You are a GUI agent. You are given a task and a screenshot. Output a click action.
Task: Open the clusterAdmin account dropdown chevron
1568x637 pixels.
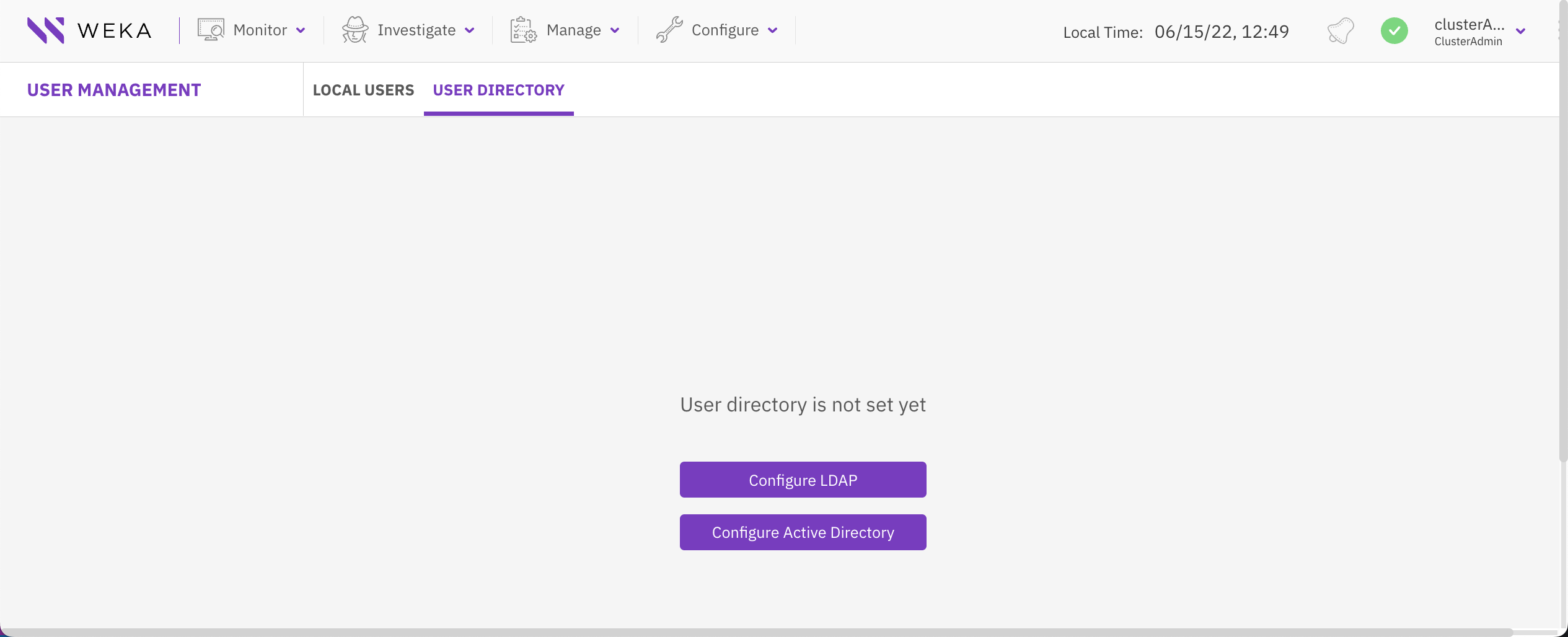(x=1520, y=31)
